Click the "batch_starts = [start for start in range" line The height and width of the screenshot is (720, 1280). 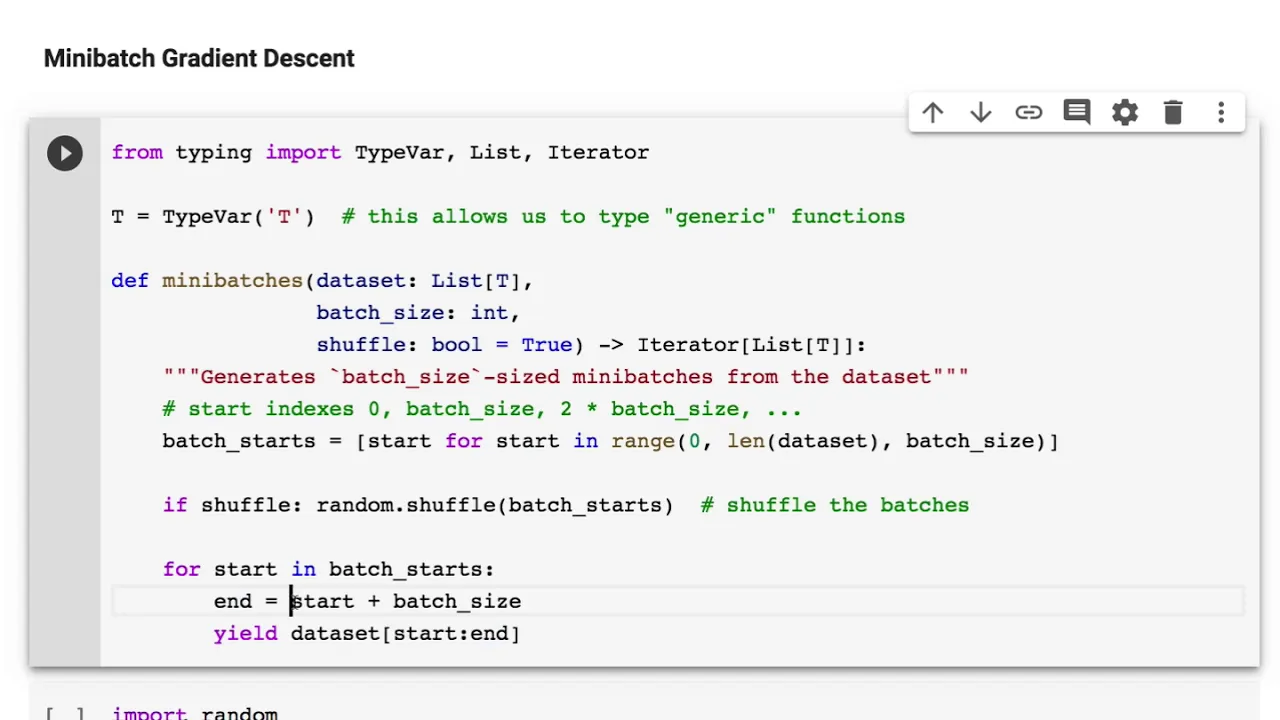click(610, 440)
